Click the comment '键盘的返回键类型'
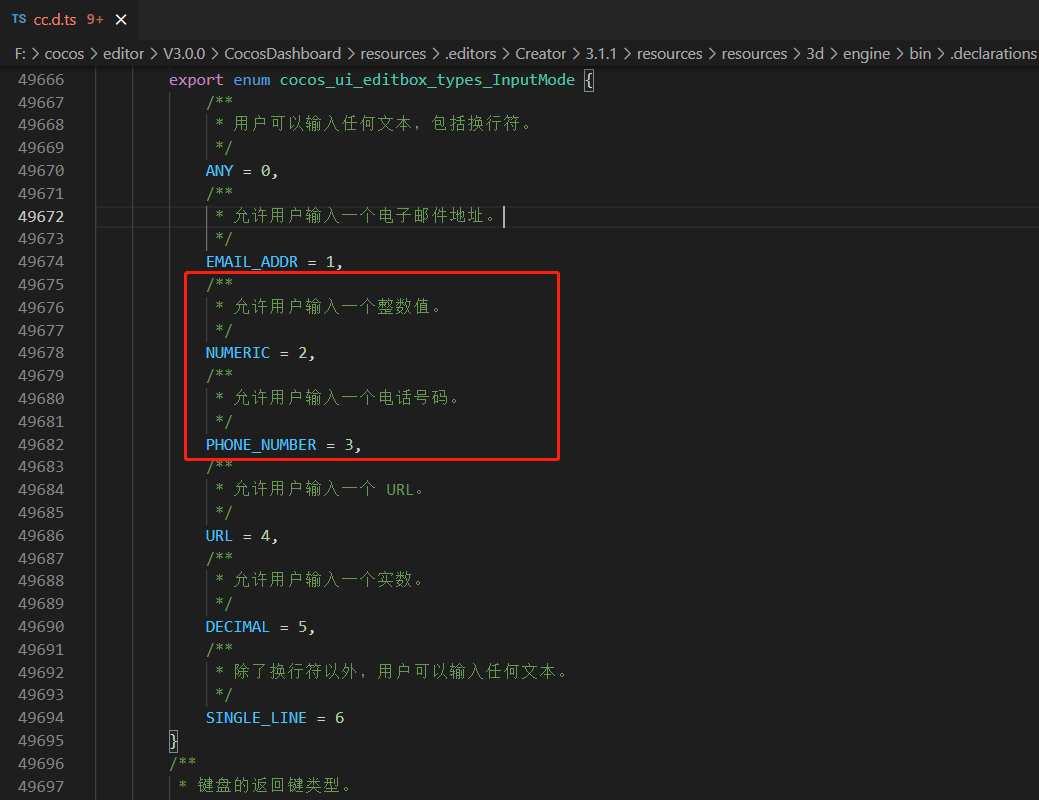Image resolution: width=1039 pixels, height=800 pixels. click(x=269, y=785)
